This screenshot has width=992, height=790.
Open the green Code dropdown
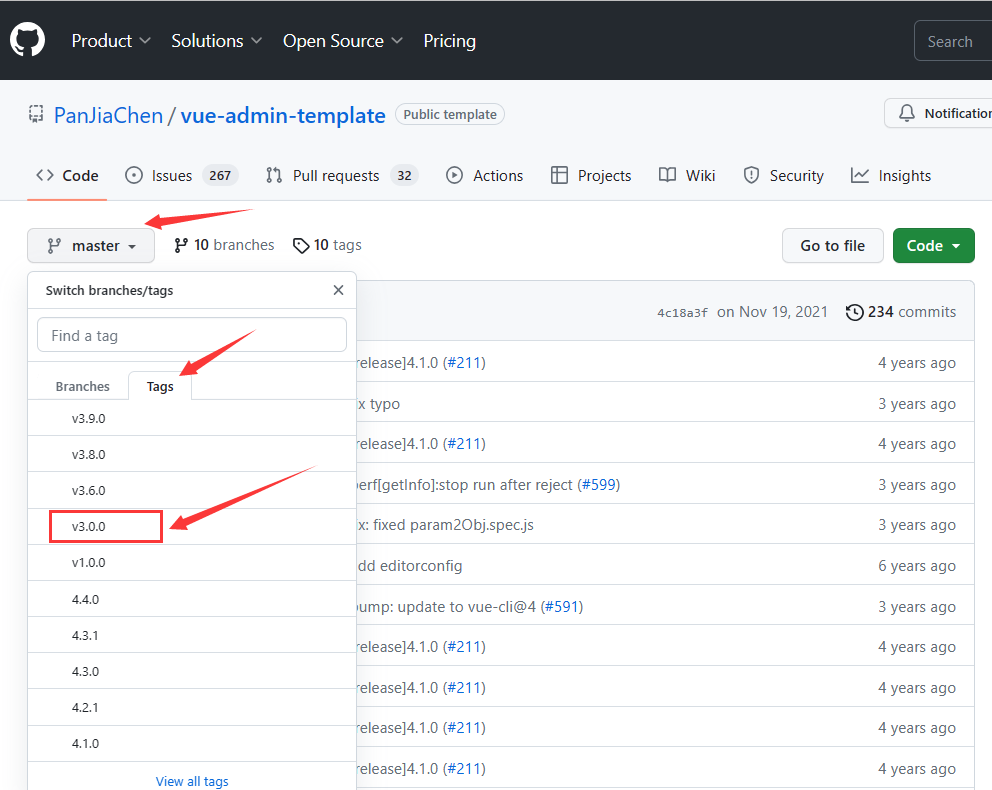(x=934, y=245)
